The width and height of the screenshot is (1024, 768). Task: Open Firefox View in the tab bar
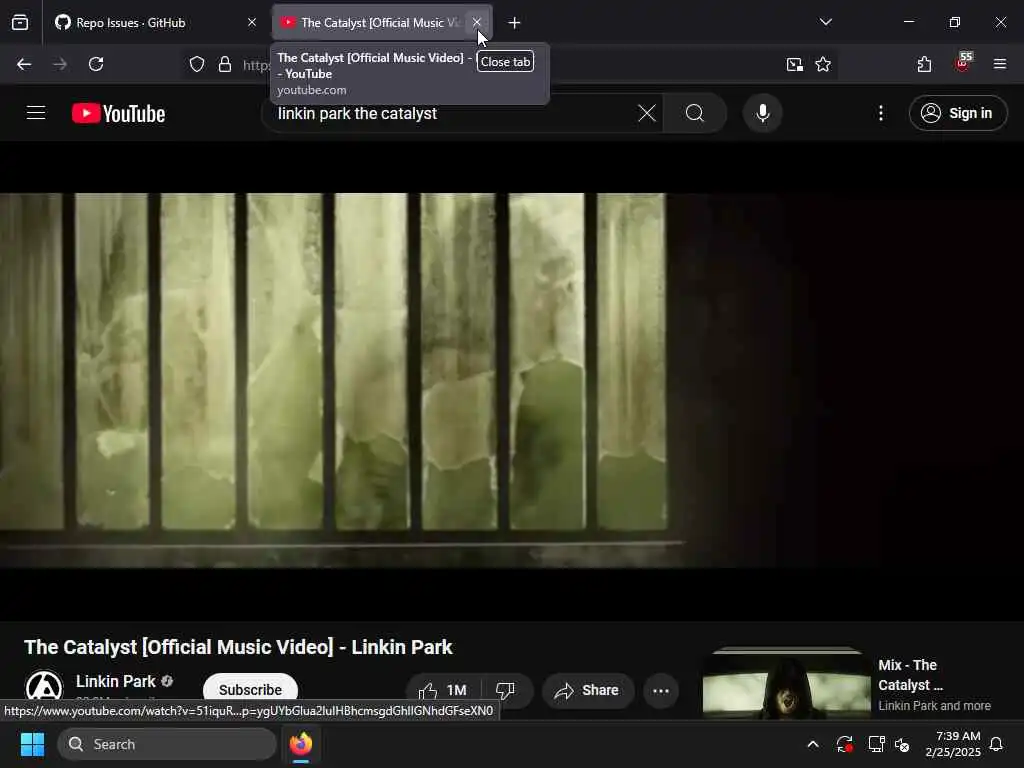point(20,23)
